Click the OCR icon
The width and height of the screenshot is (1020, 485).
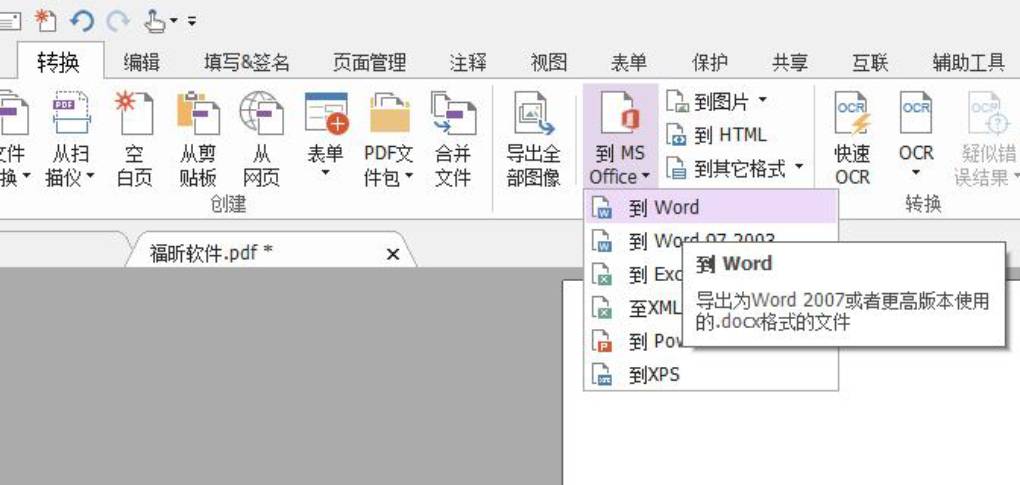(x=916, y=113)
